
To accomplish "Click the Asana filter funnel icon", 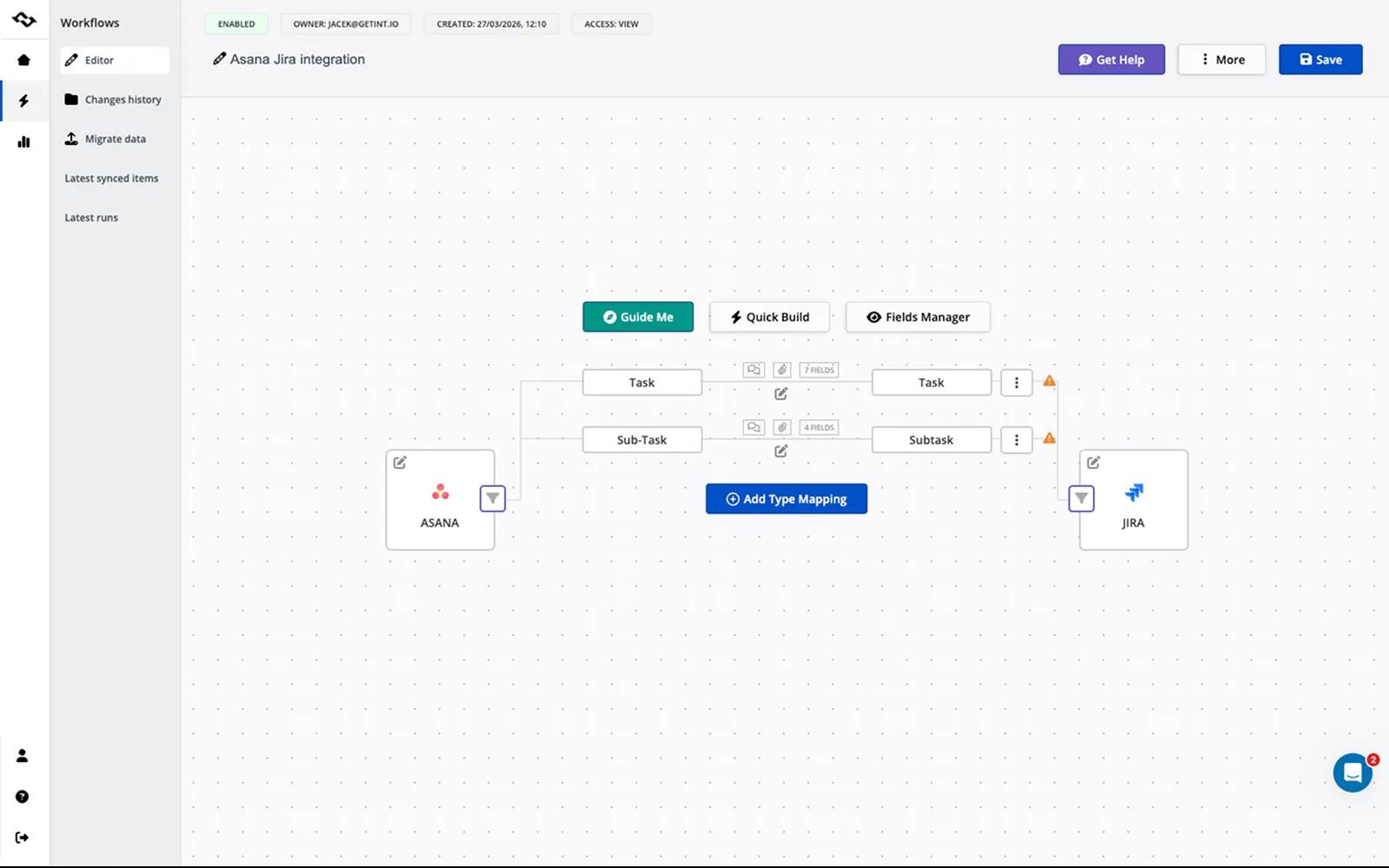I will (492, 498).
